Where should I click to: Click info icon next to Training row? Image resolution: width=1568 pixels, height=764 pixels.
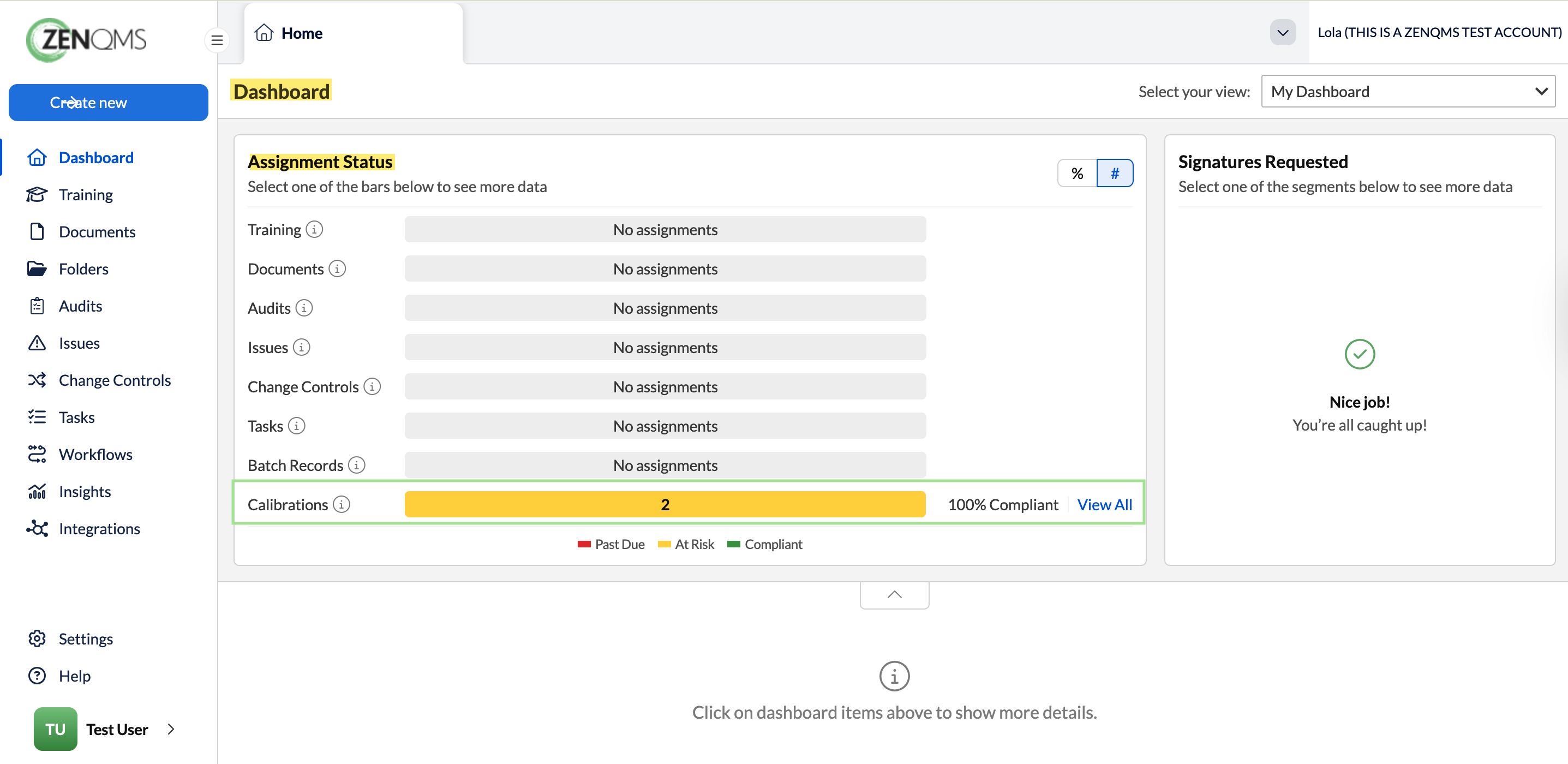pyautogui.click(x=314, y=230)
